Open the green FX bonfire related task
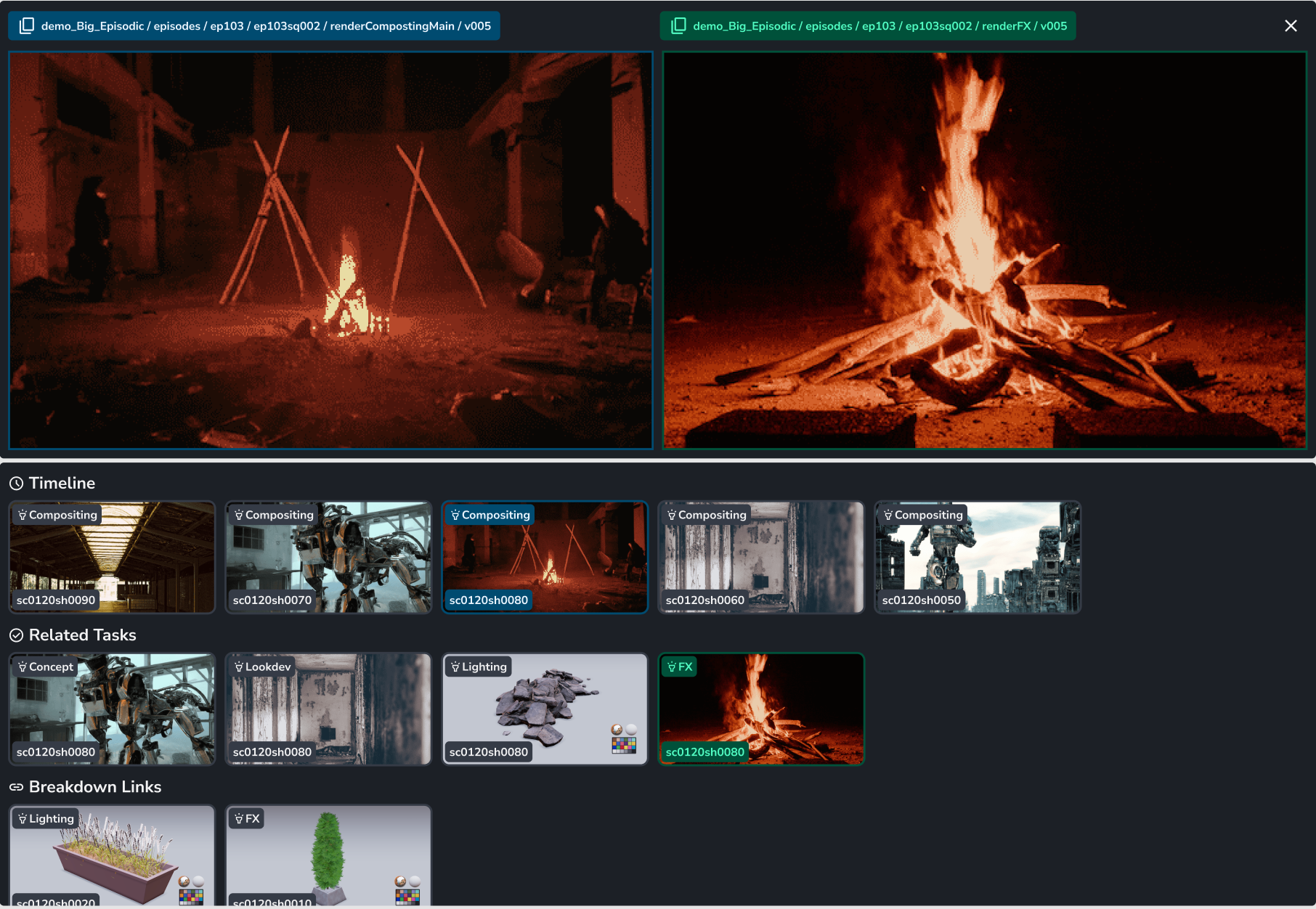 tap(761, 709)
